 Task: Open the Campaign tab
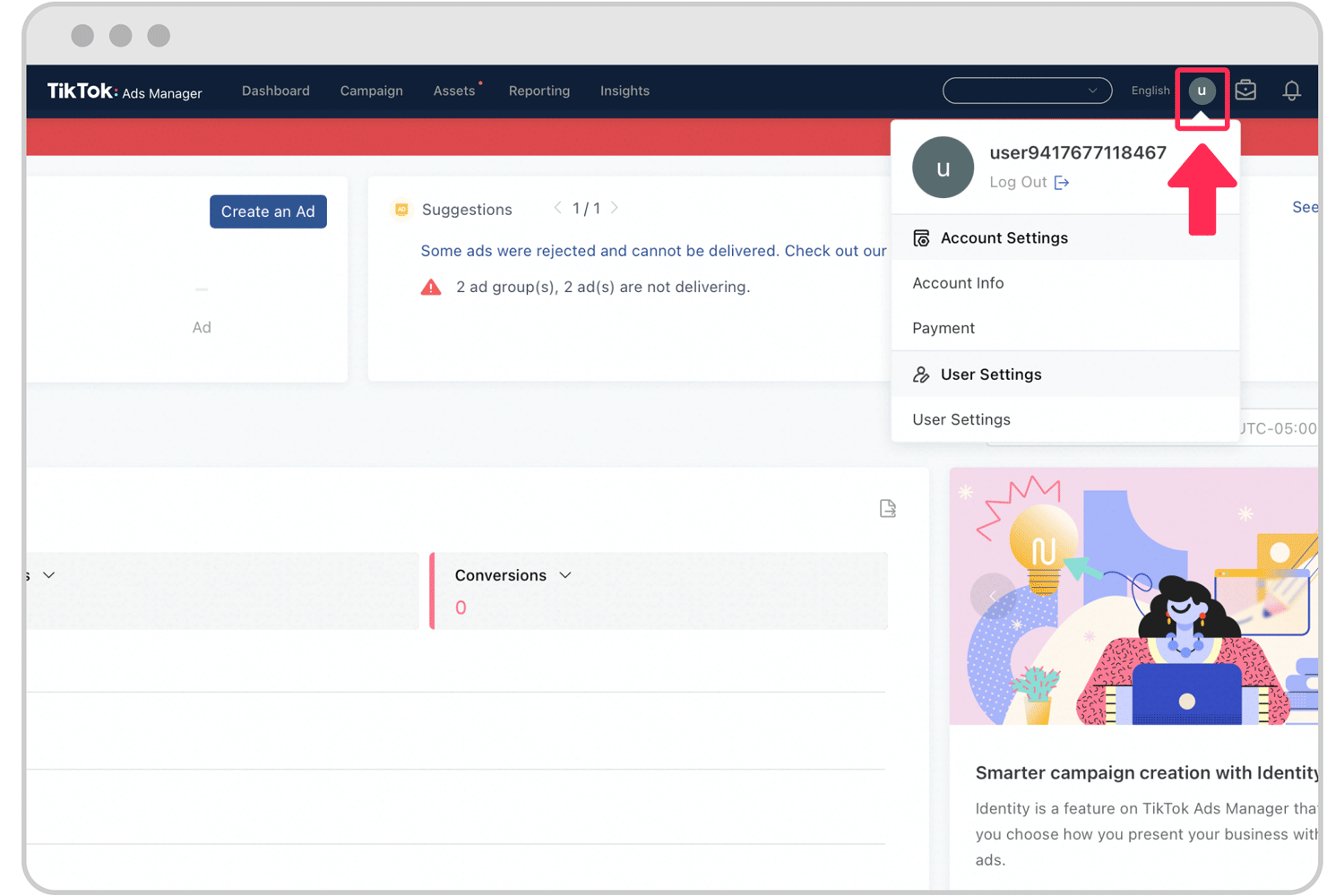click(371, 90)
